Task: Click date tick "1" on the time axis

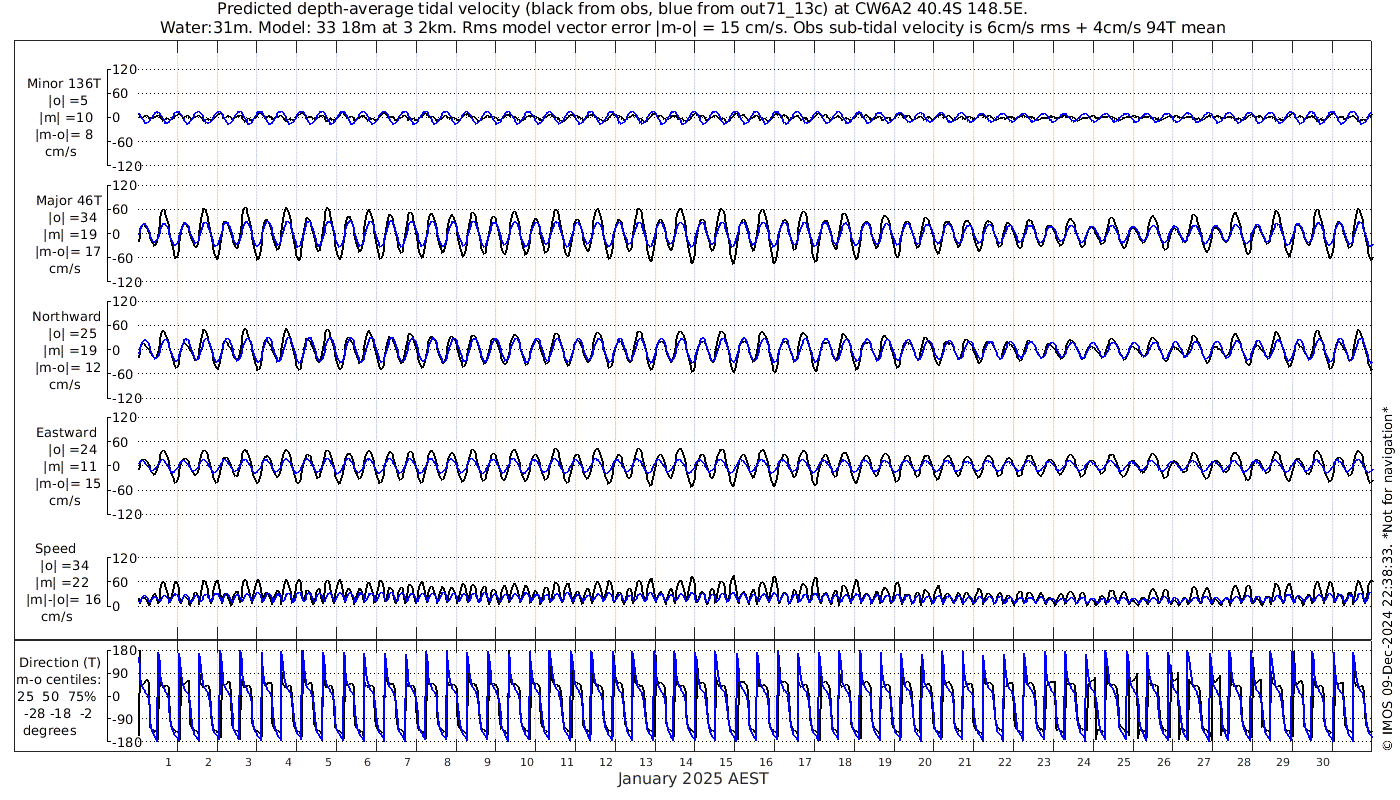Action: click(x=168, y=762)
